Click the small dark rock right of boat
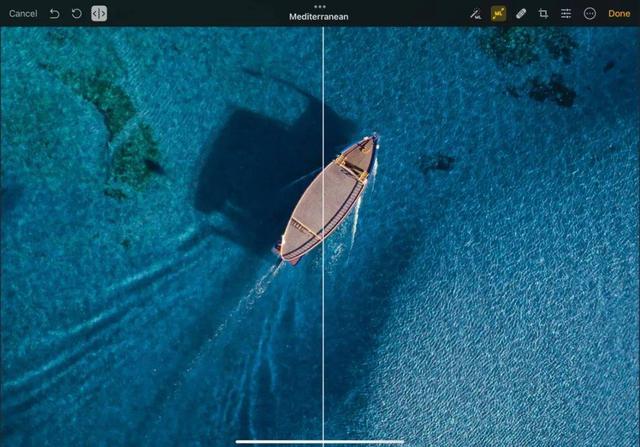This screenshot has width=640, height=447. (436, 161)
